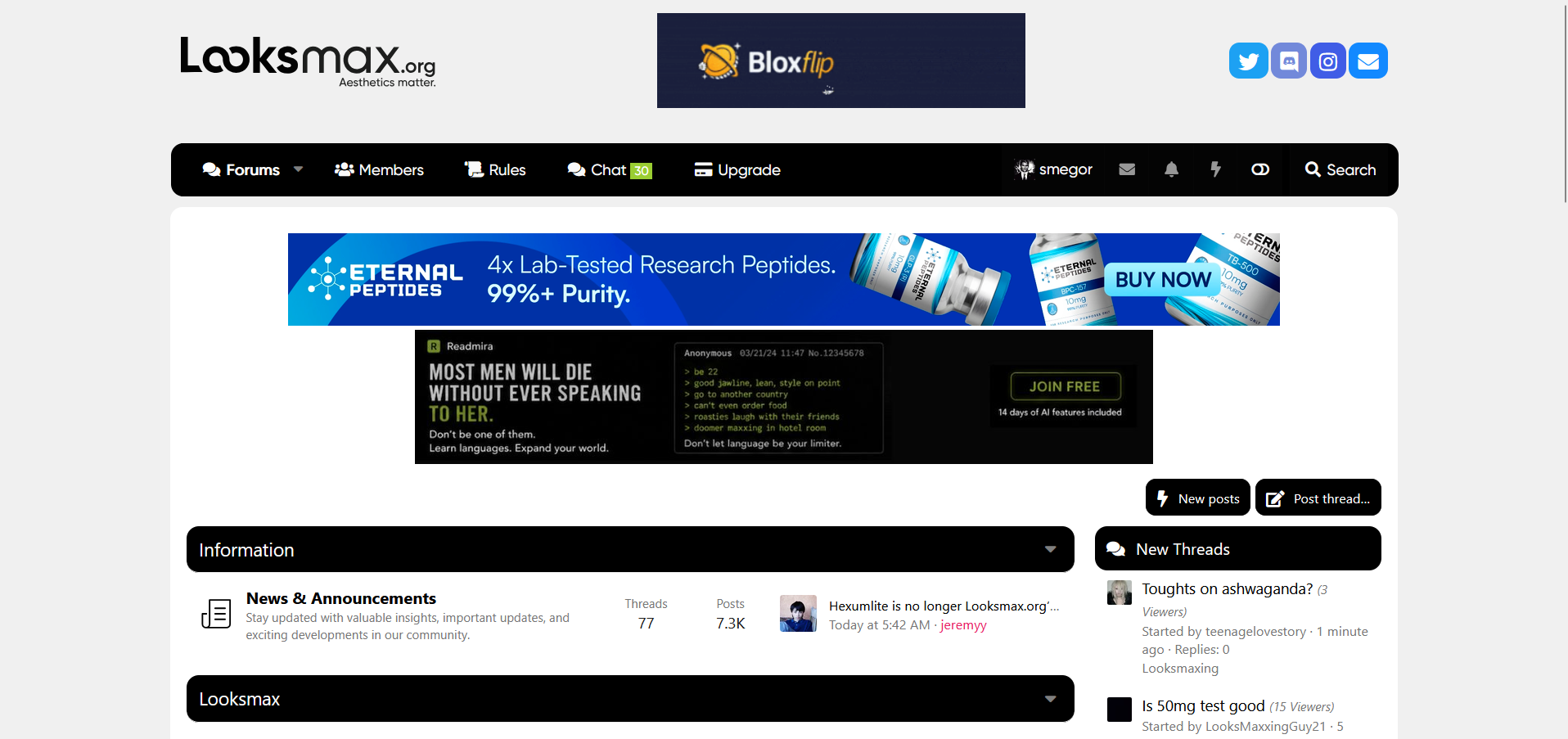This screenshot has width=1568, height=739.
Task: Click the JOIN FREE button in Readmira ad
Action: [x=1065, y=386]
